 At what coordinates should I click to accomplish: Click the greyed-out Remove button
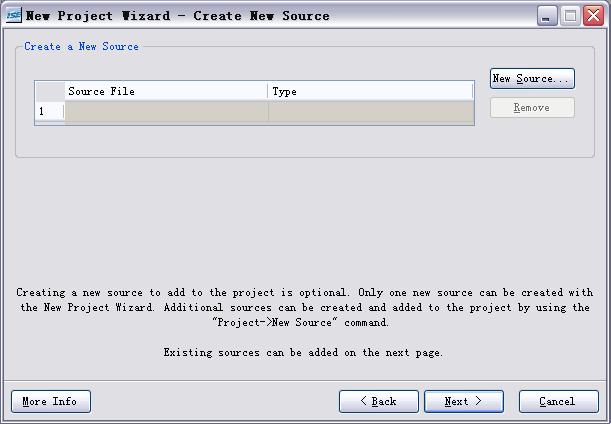[x=532, y=108]
